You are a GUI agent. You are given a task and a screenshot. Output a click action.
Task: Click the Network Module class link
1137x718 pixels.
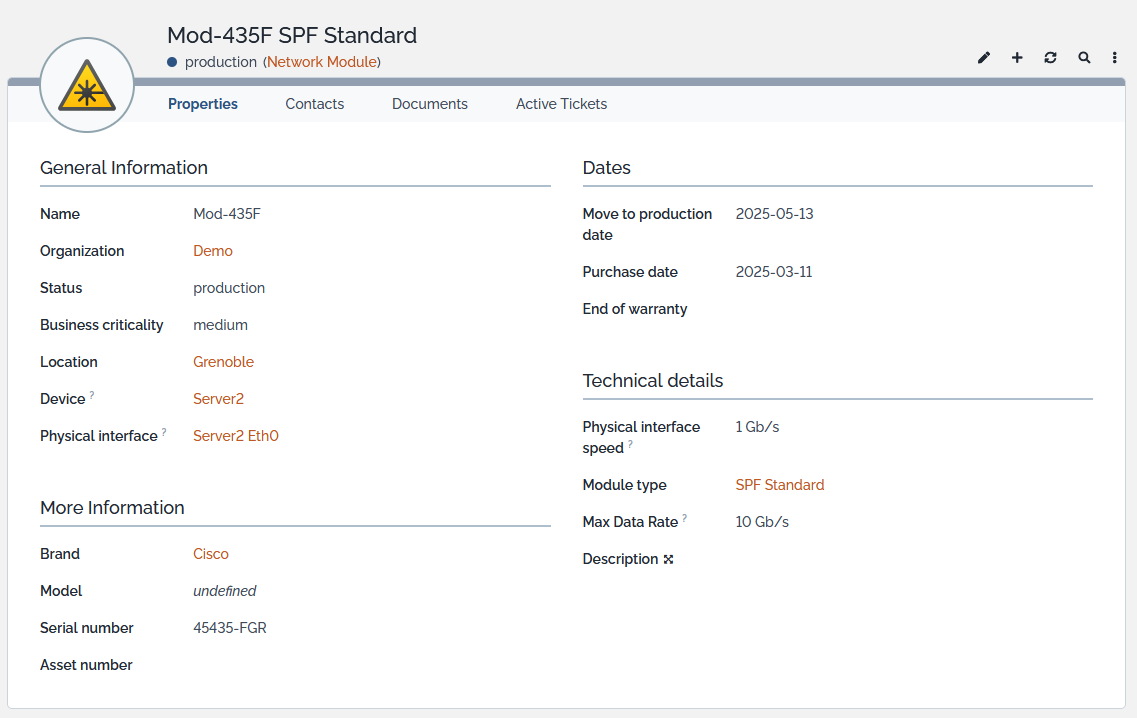322,62
